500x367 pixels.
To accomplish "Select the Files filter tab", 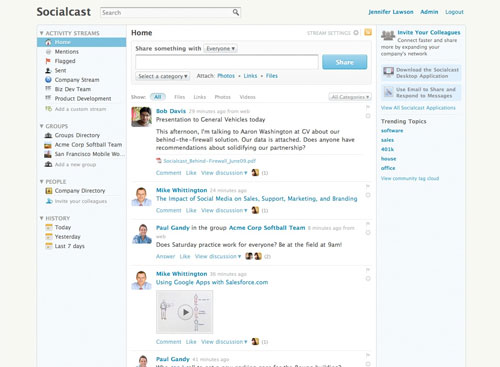I will point(179,97).
